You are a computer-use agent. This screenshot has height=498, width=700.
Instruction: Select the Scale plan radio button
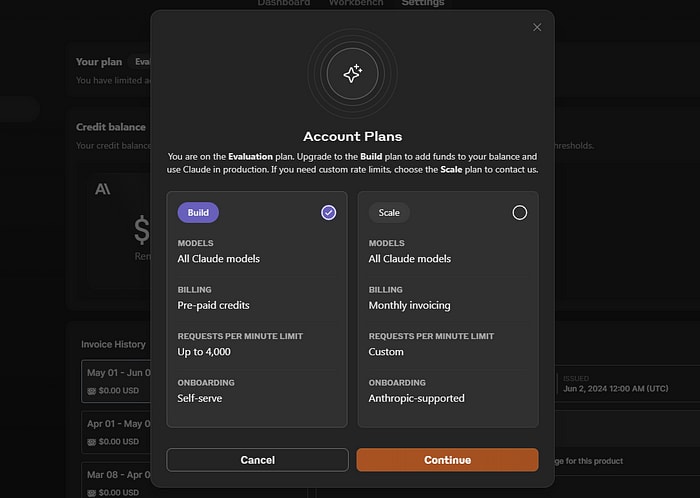520,213
